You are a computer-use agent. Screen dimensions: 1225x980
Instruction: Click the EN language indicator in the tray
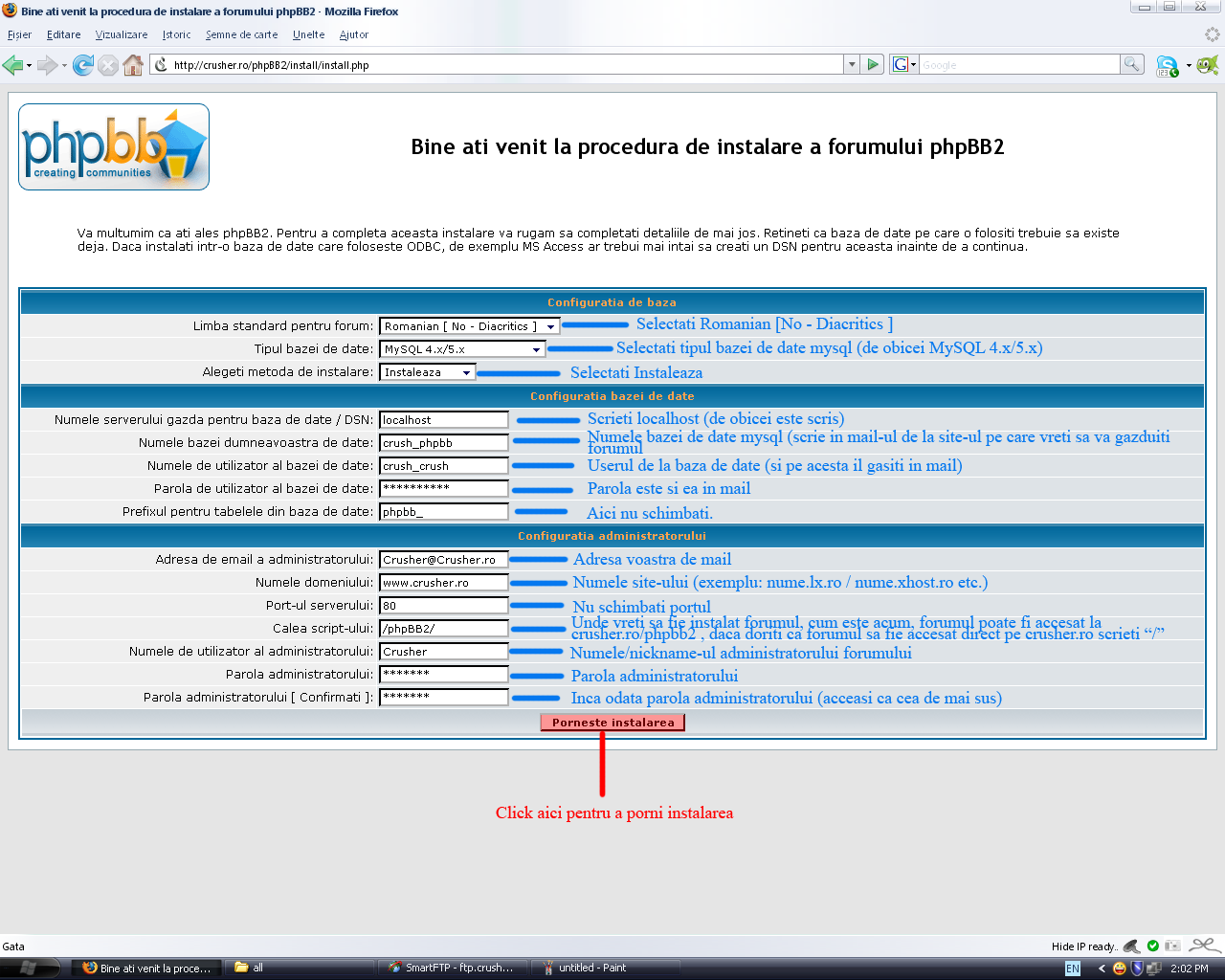coord(1073,969)
